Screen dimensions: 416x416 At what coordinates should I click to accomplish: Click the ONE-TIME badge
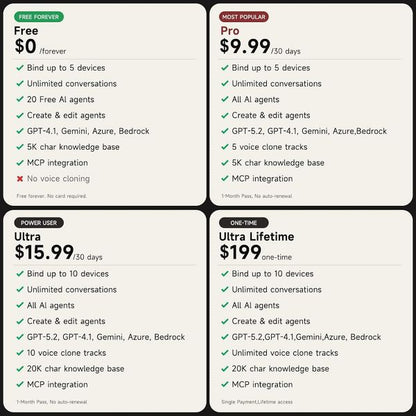[244, 223]
